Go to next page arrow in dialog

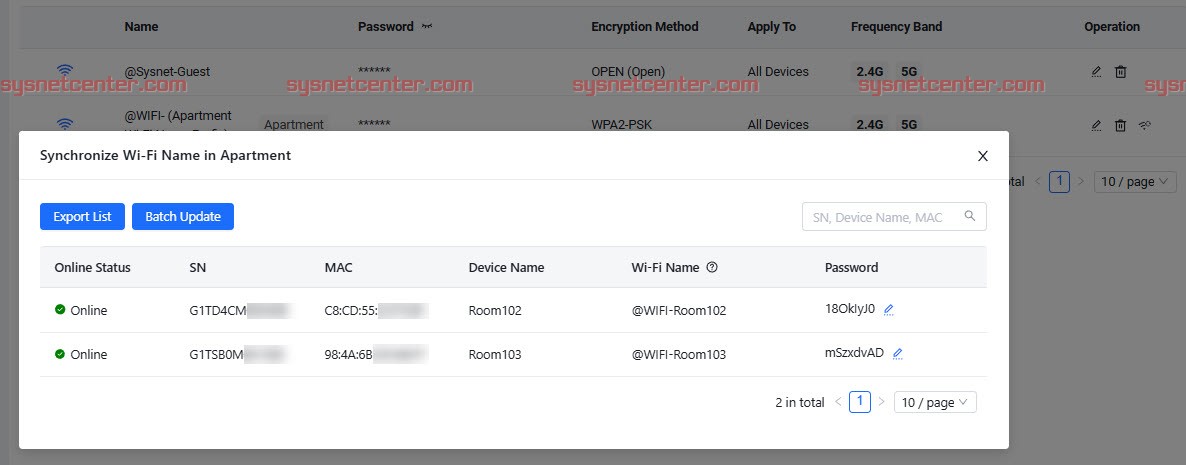pos(881,402)
